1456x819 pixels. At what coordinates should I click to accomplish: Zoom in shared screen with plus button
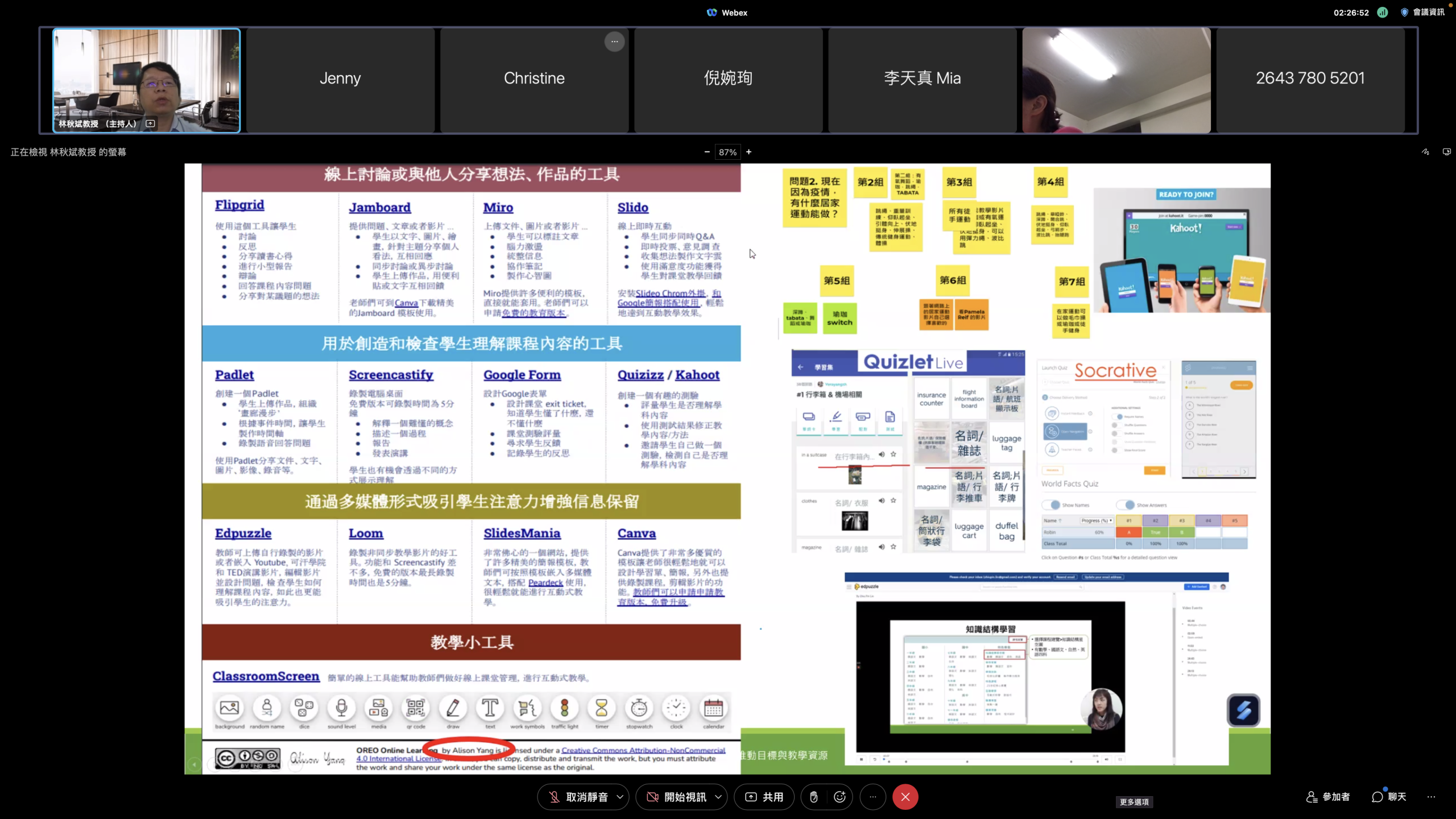click(749, 152)
